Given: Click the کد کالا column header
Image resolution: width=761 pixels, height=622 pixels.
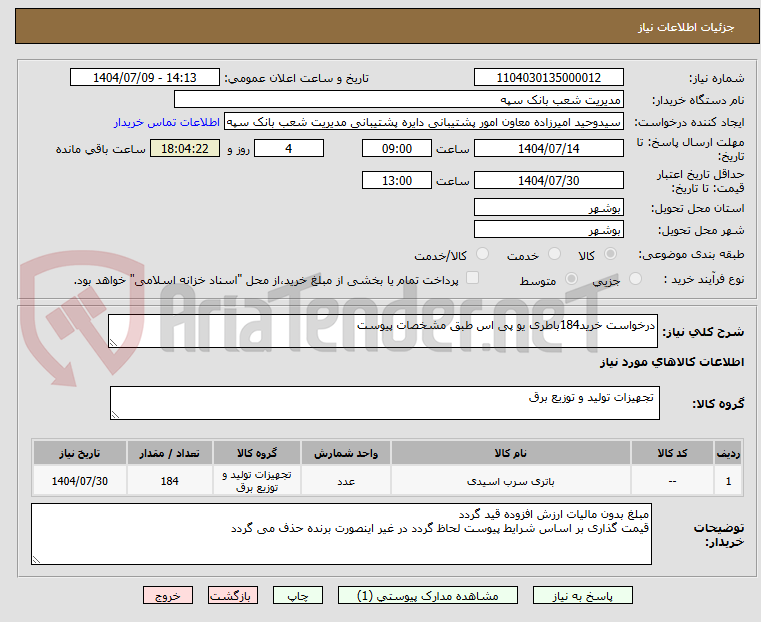Looking at the screenshot, I should pyautogui.click(x=672, y=453).
